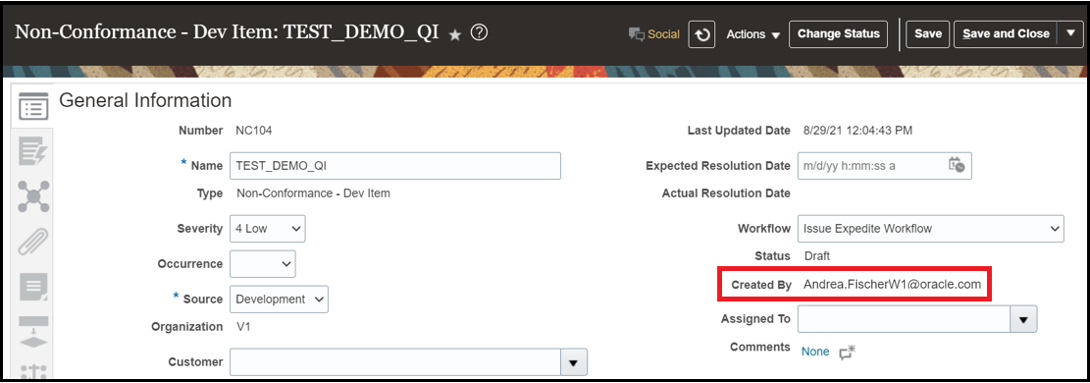Open the relationships network side tab icon

32,197
